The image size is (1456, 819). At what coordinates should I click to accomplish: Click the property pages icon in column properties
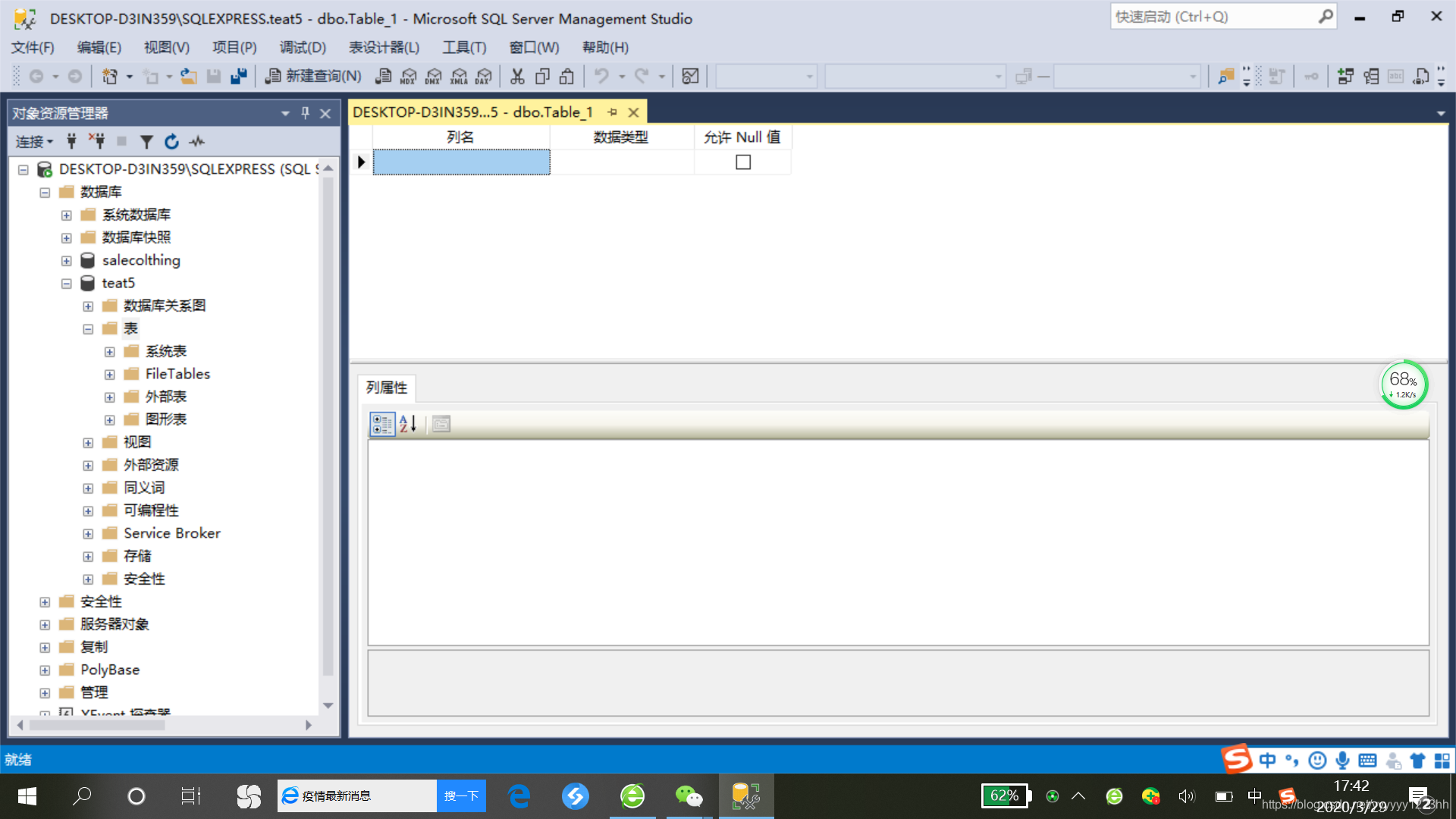pyautogui.click(x=441, y=424)
